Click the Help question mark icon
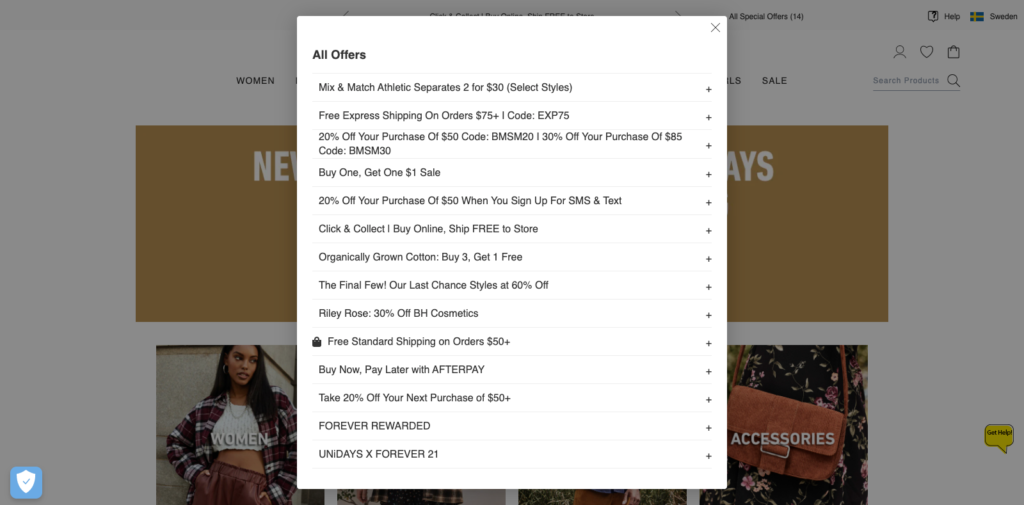The height and width of the screenshot is (505, 1024). click(x=933, y=16)
